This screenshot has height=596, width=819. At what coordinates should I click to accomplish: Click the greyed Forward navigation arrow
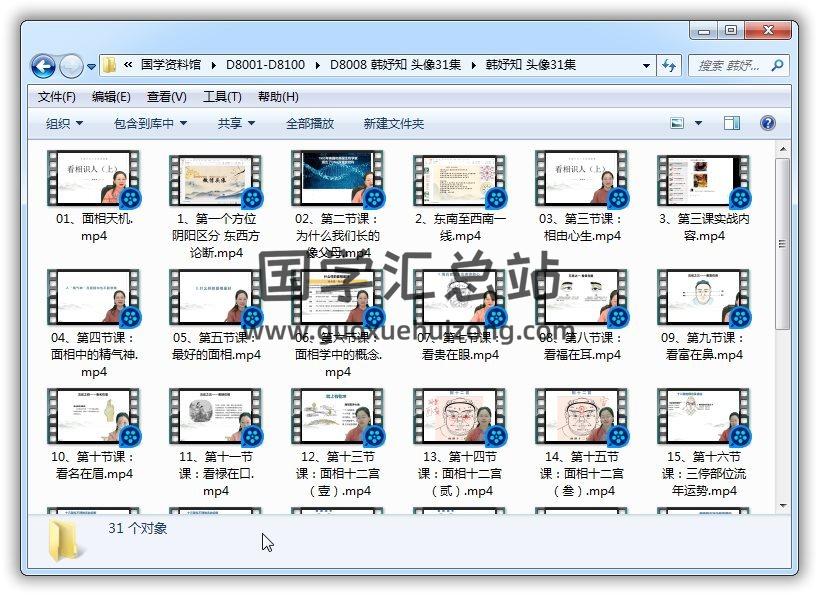71,66
